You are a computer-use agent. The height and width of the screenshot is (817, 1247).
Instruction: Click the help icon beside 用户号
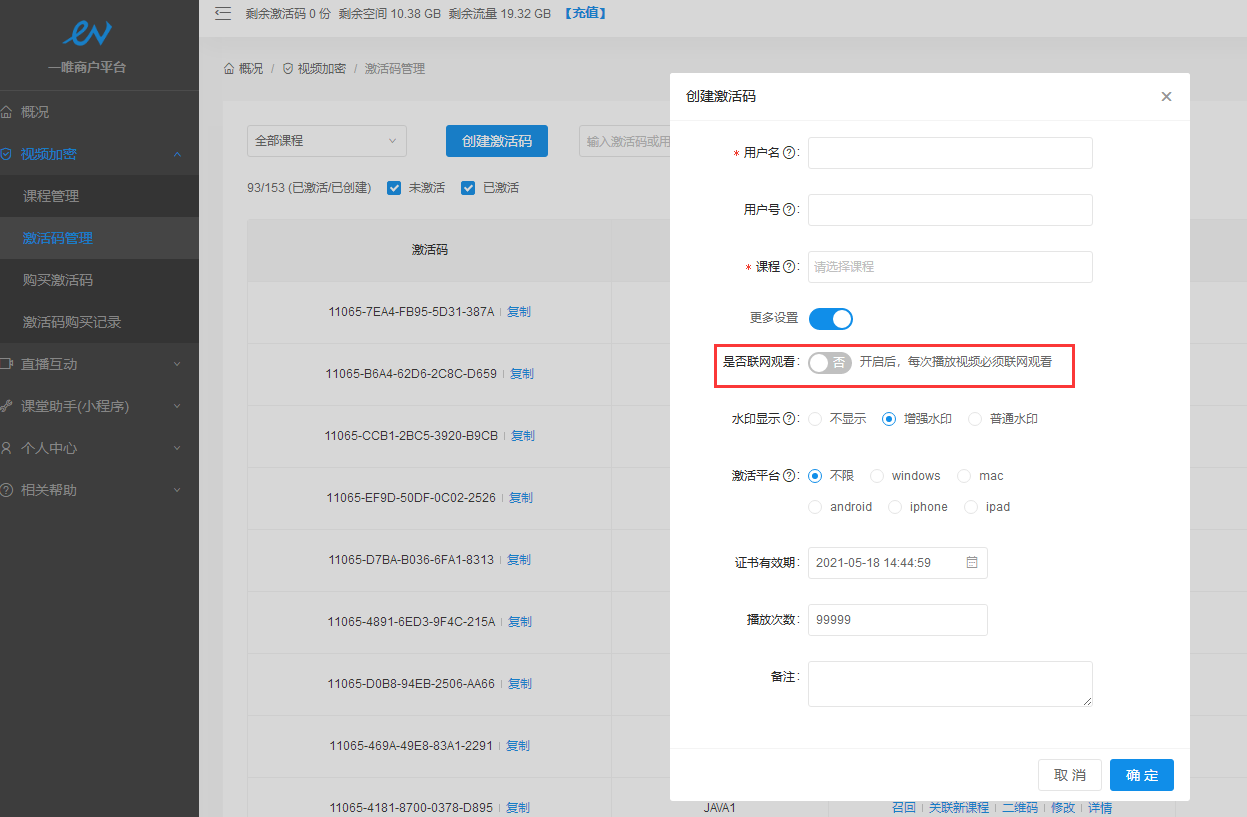pos(789,210)
